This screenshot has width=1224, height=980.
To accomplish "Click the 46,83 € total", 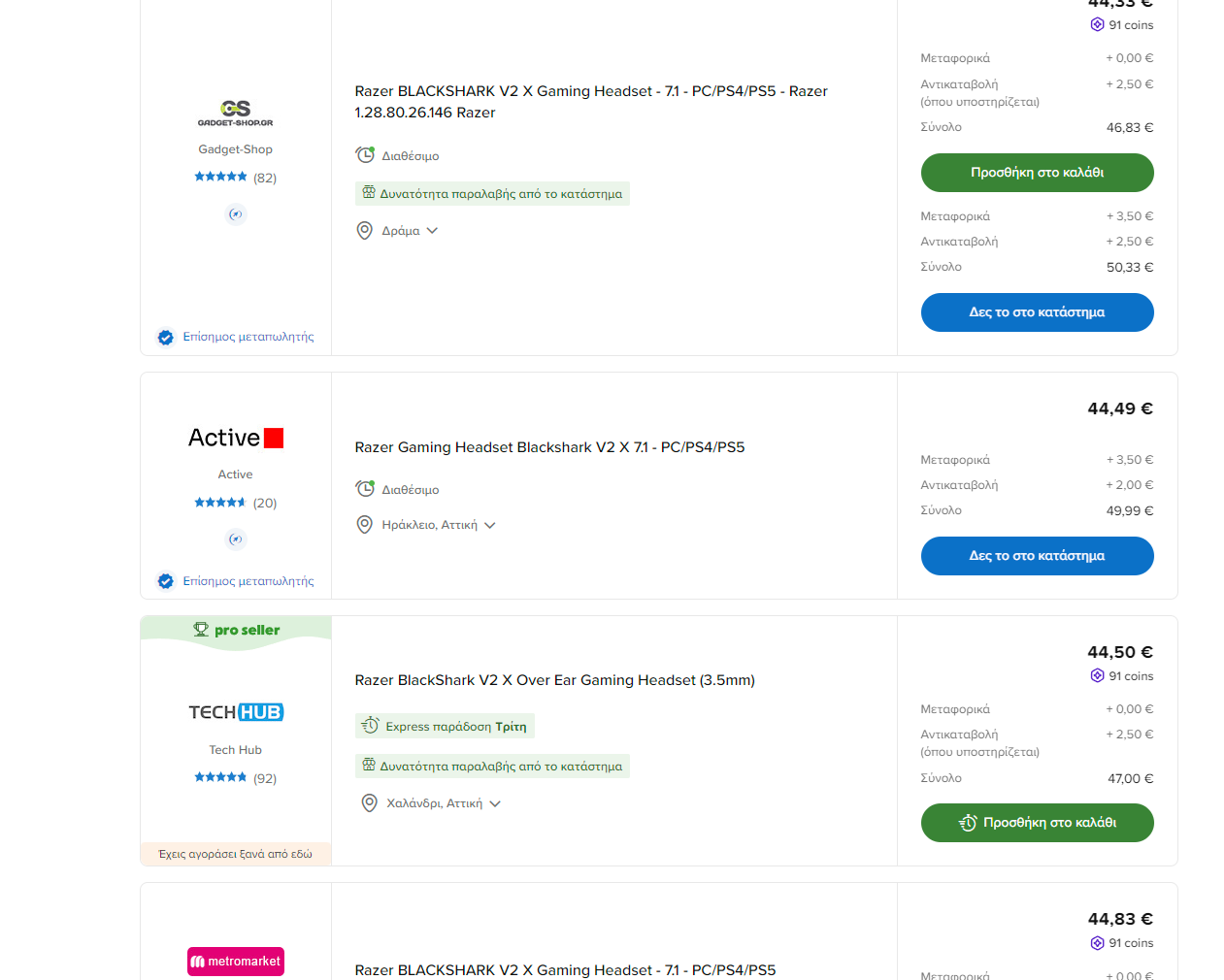I will click(x=1130, y=128).
